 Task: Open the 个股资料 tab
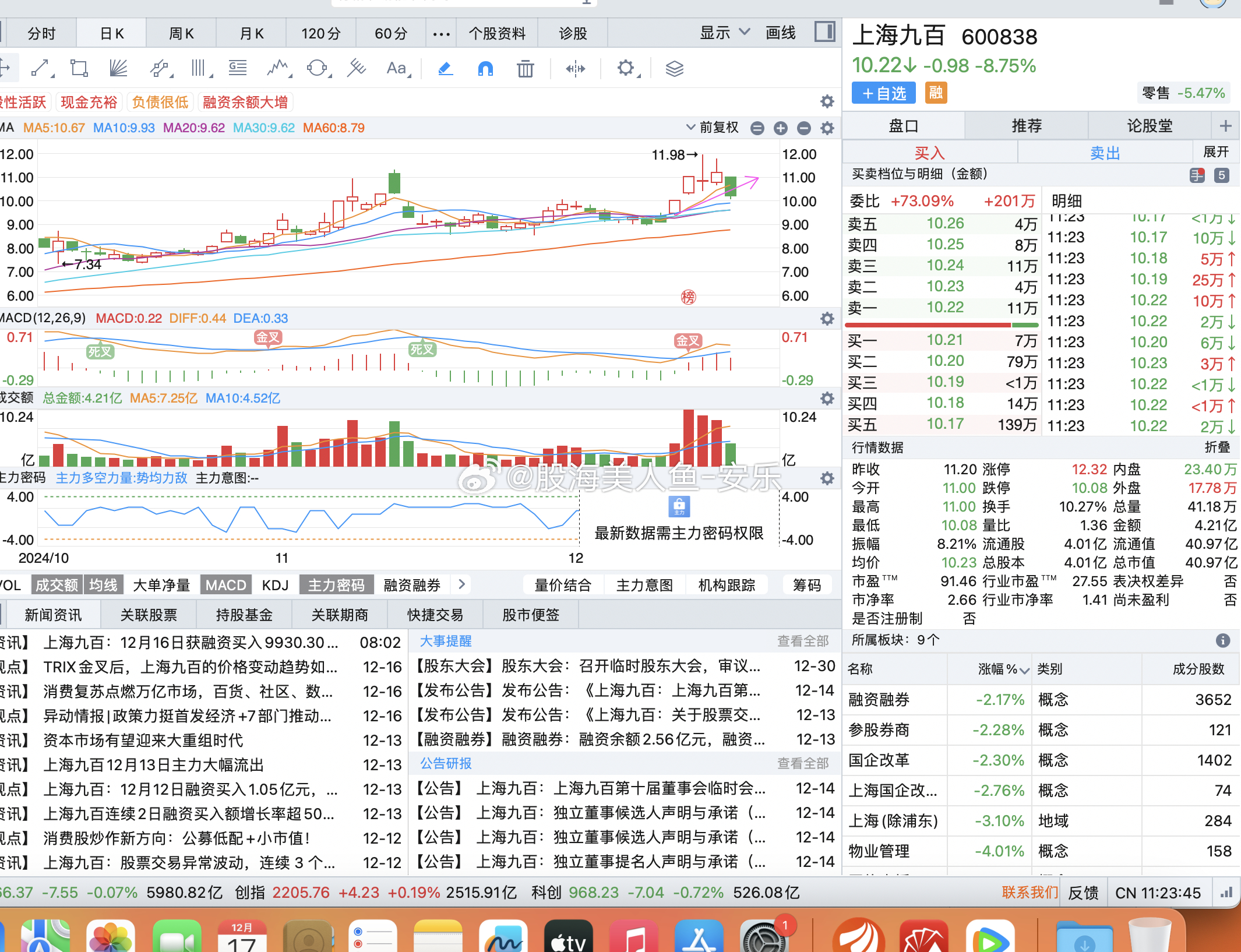[x=497, y=34]
